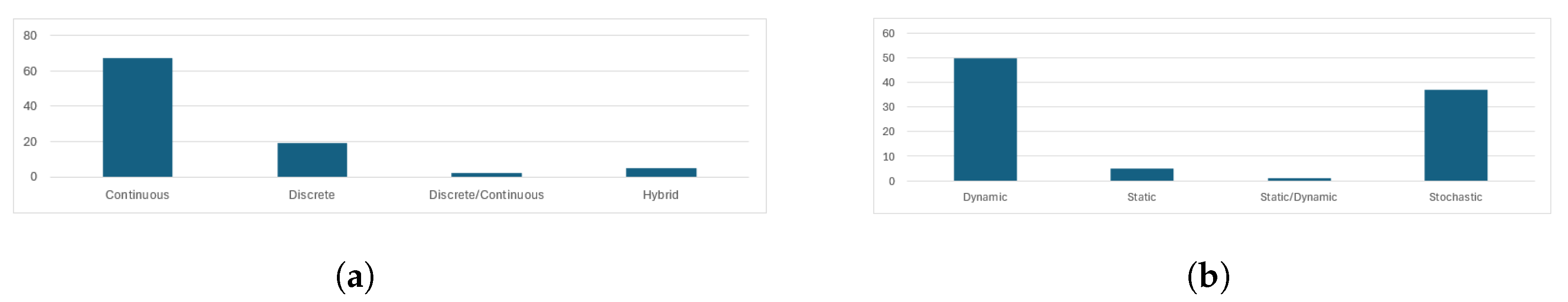Click the Discrete axis label

point(312,195)
